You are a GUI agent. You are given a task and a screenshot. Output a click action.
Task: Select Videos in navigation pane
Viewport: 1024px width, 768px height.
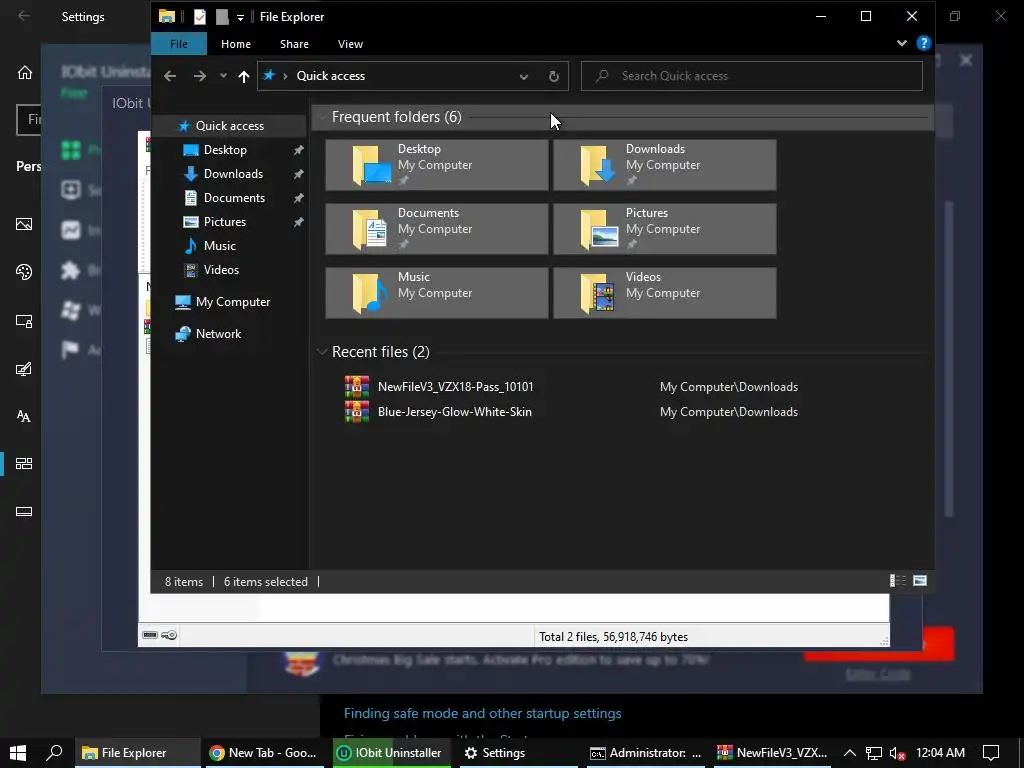click(221, 270)
